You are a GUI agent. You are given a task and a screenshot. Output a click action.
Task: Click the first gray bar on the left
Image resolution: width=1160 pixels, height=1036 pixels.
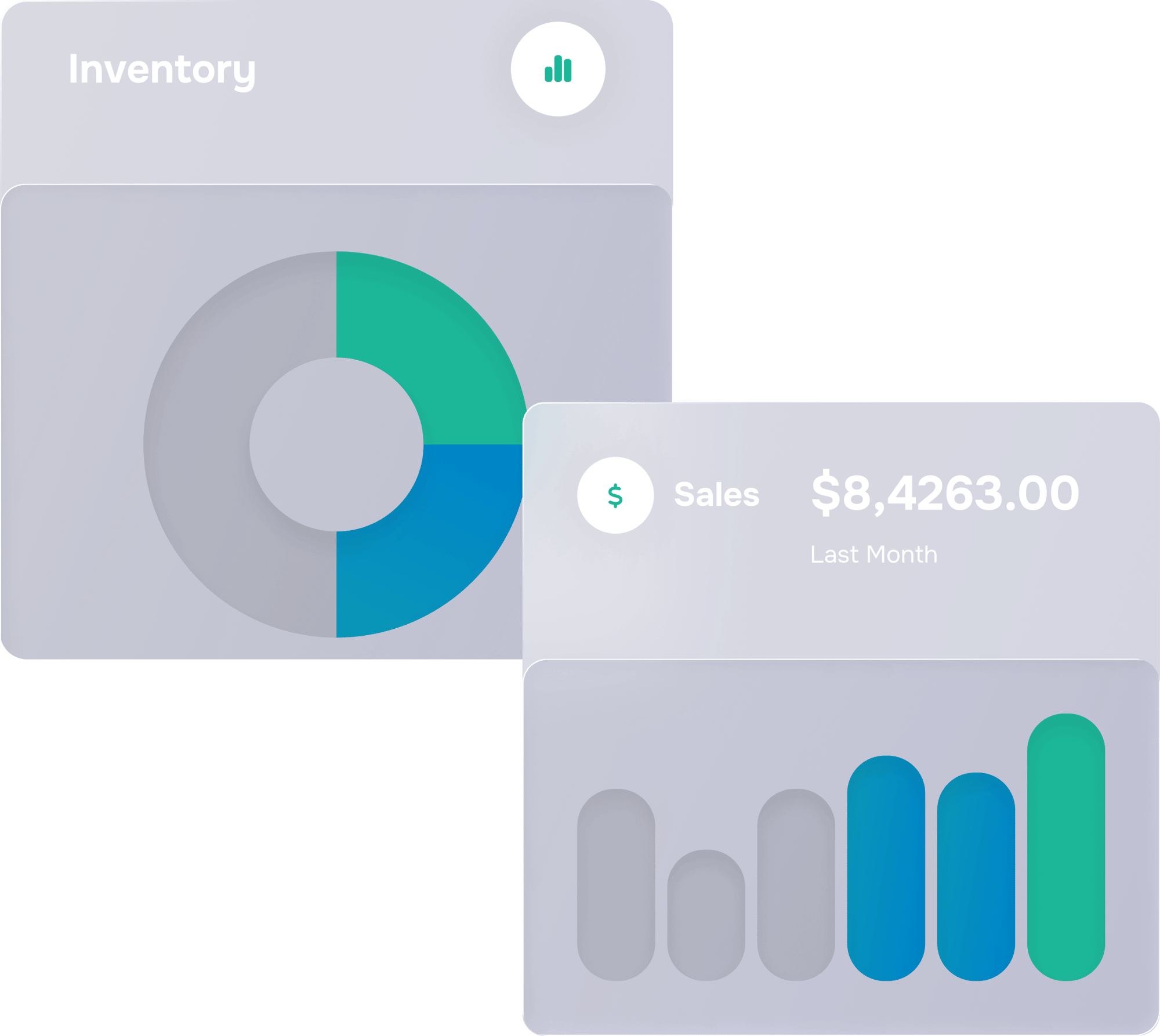(x=616, y=885)
